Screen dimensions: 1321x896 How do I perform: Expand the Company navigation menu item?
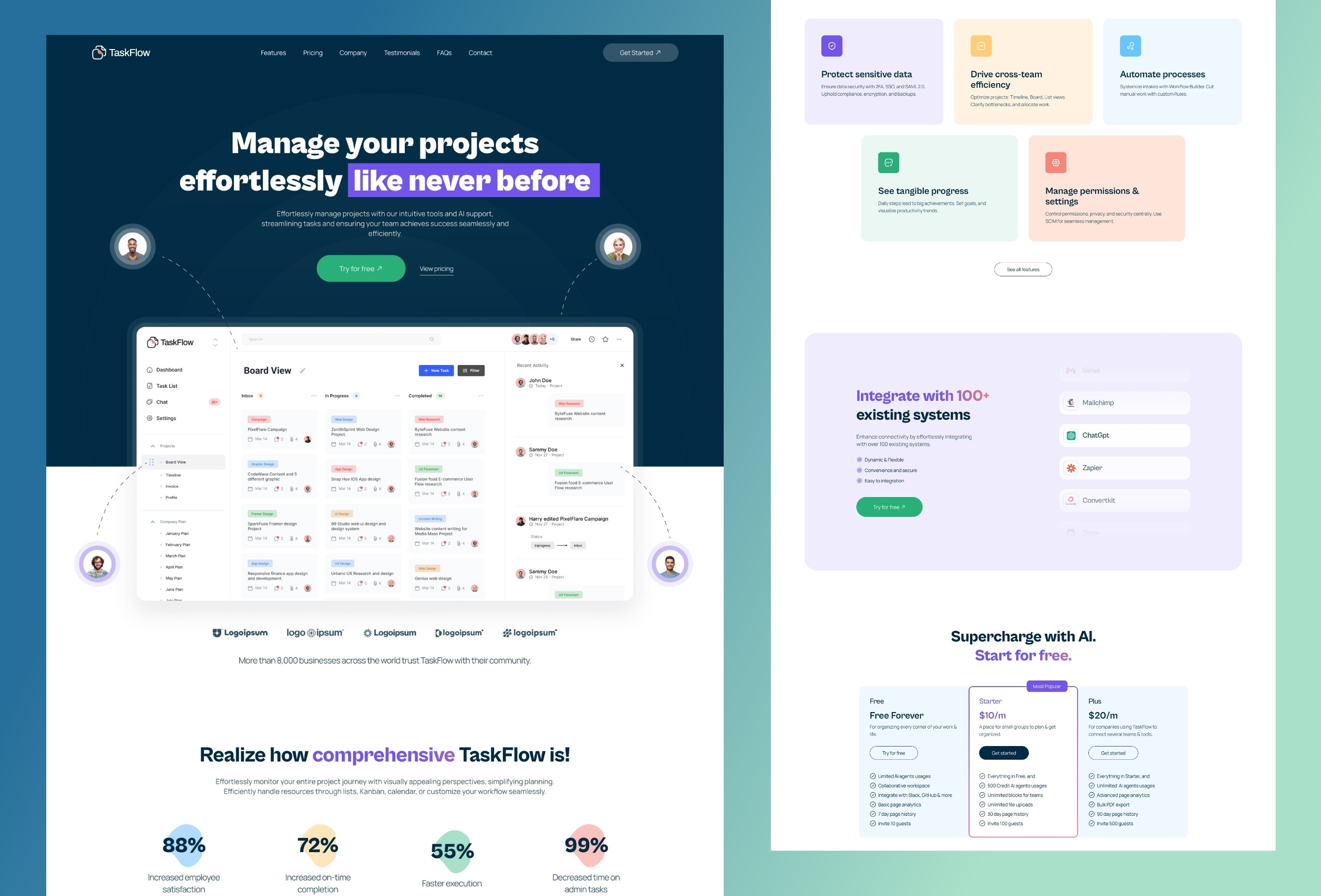coord(352,52)
